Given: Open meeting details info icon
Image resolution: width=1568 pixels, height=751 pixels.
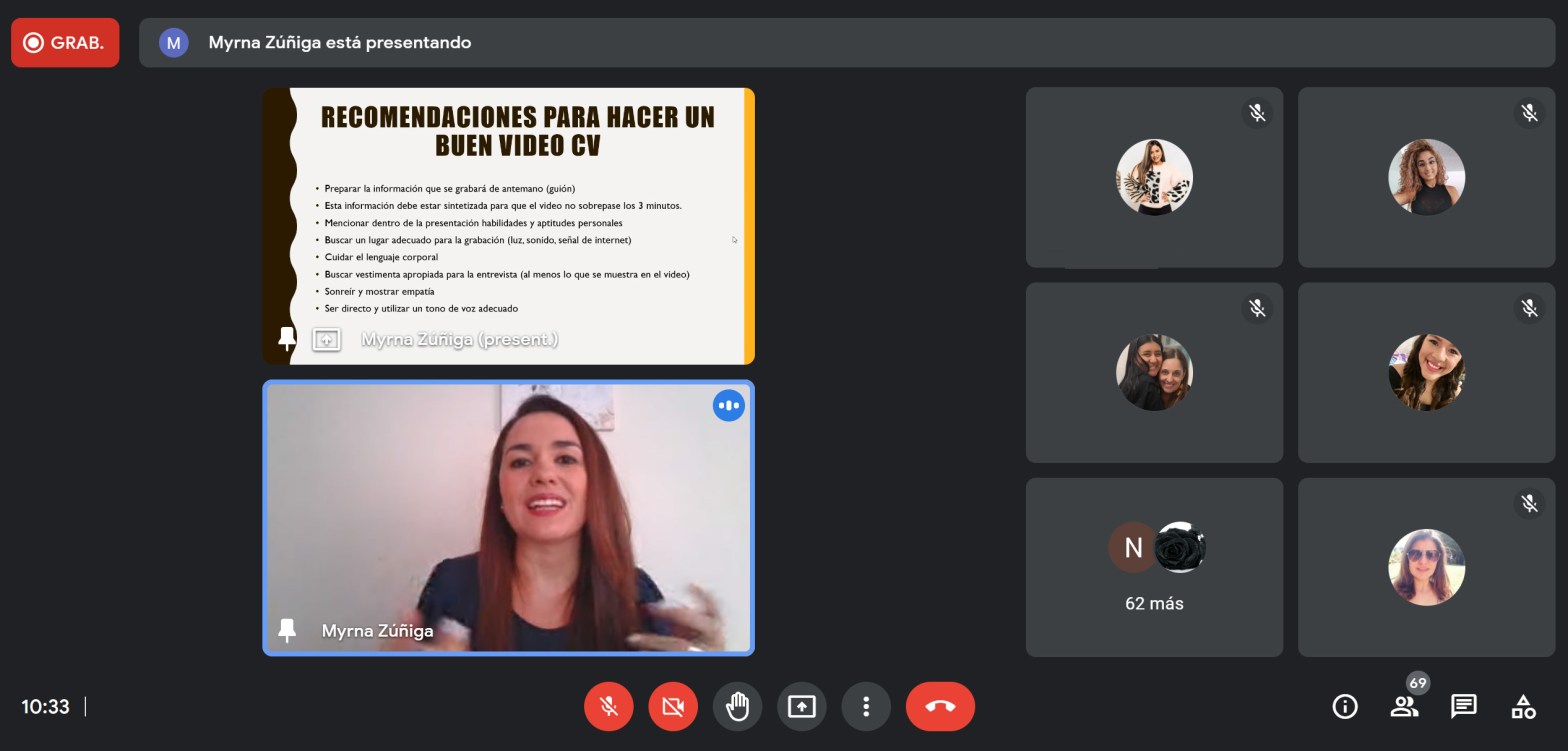Looking at the screenshot, I should tap(1345, 707).
